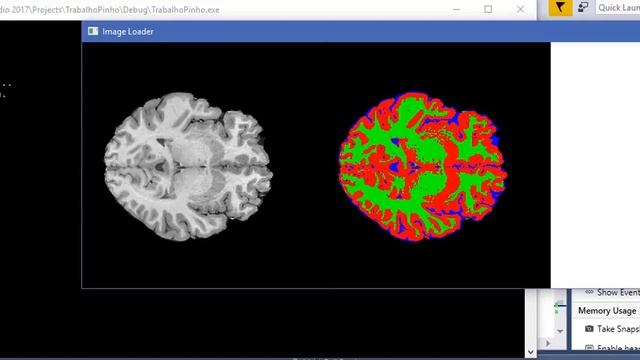Click the Take Snapshot camera icon
Screen dimensions: 640x360
[x=589, y=329]
